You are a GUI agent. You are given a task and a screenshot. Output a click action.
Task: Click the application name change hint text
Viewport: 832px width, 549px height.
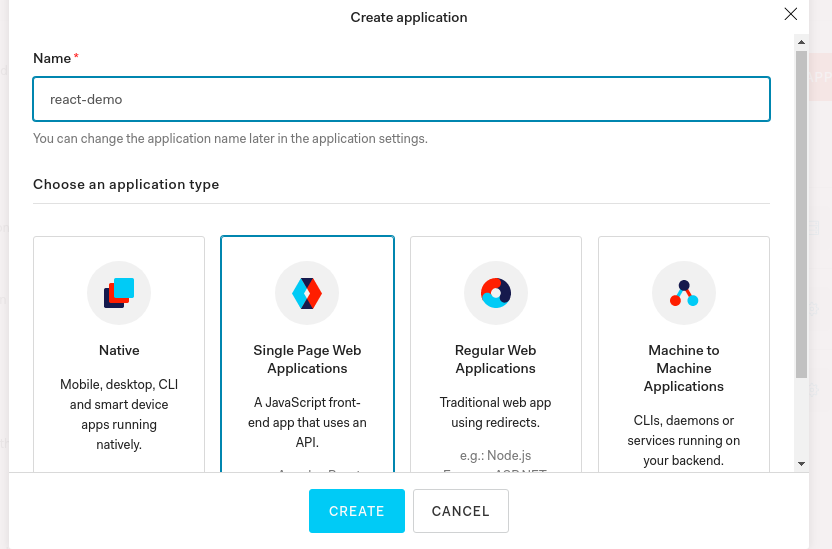click(230, 138)
